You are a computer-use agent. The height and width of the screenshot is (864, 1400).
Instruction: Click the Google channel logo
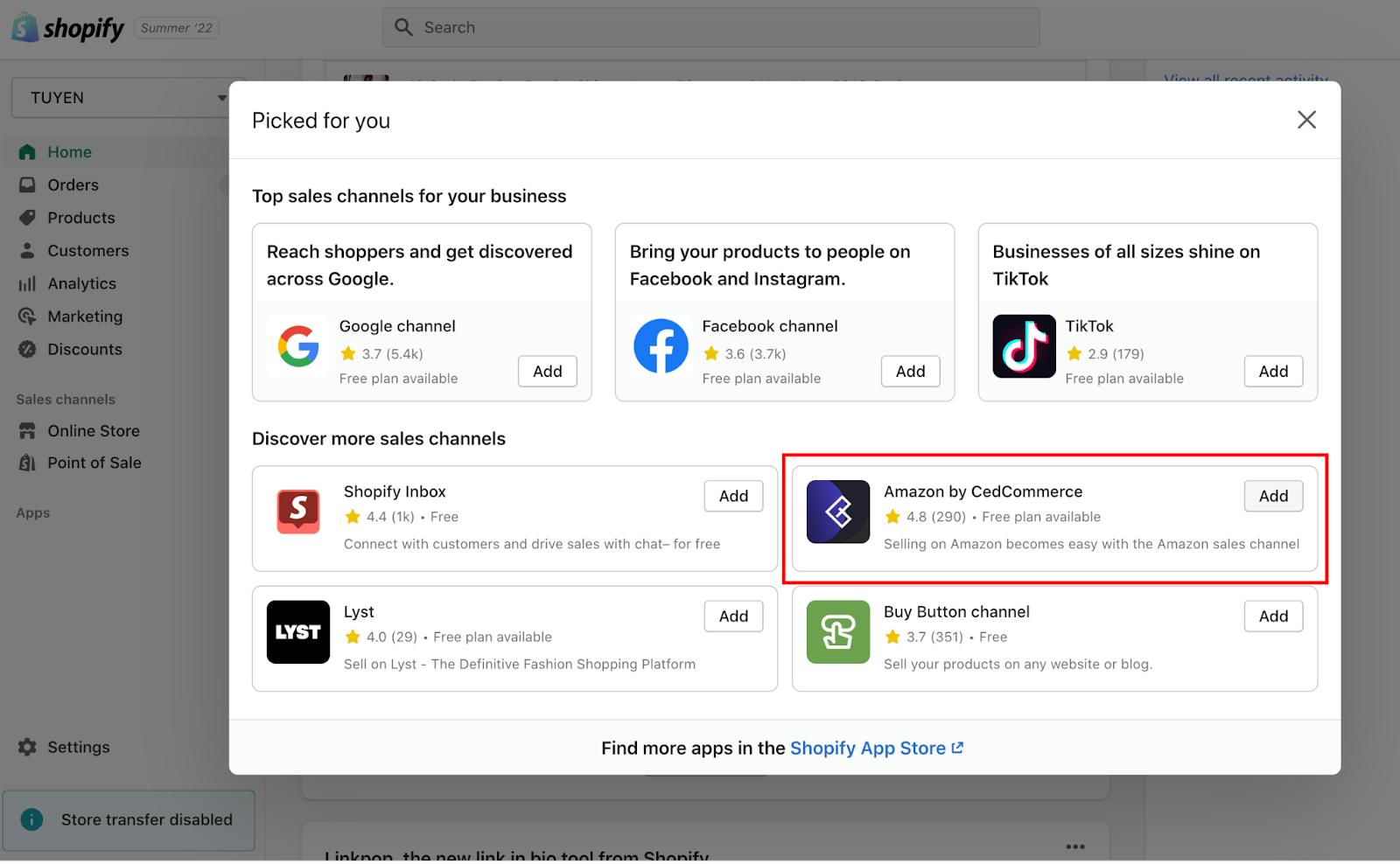tap(298, 346)
